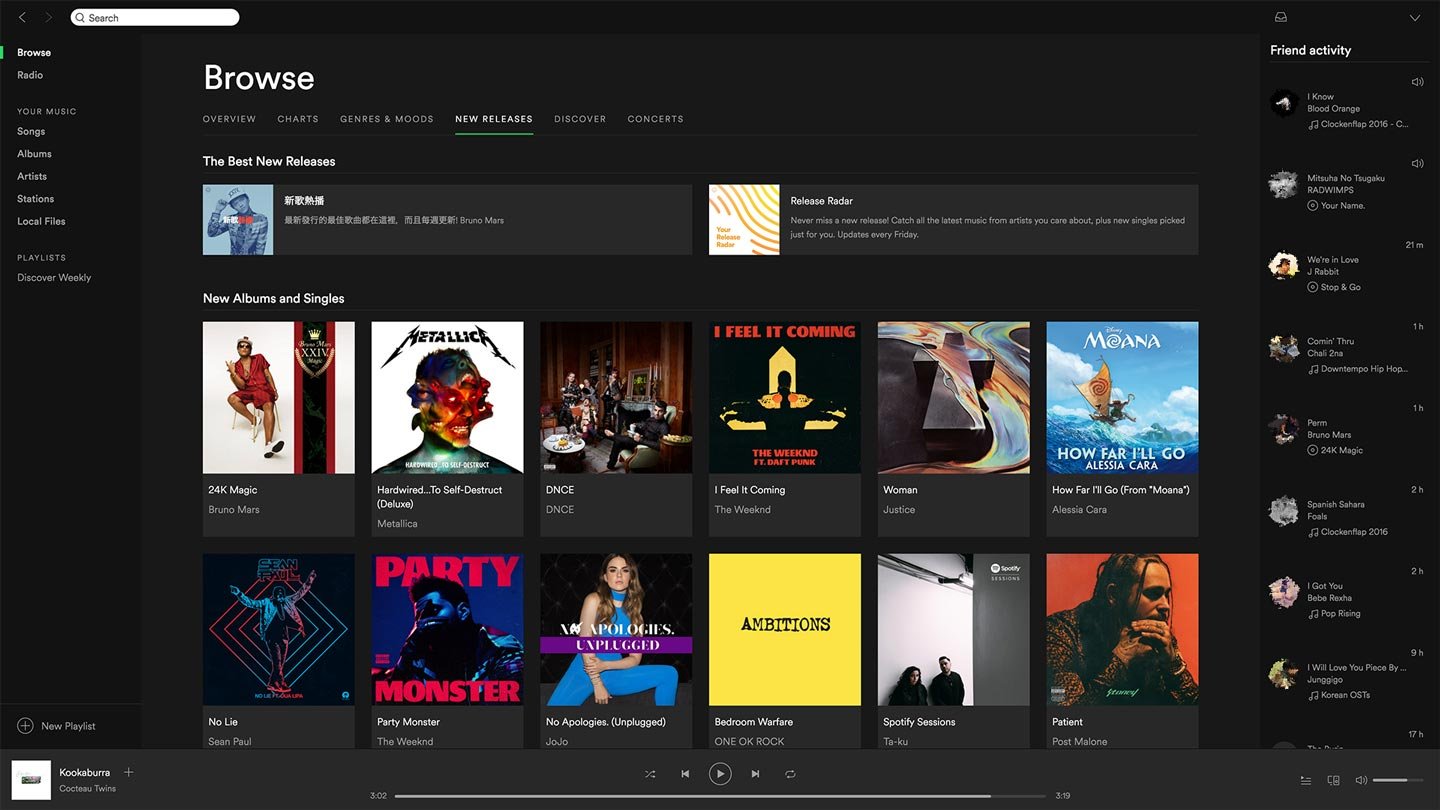Toggle shuffle playback

click(650, 774)
